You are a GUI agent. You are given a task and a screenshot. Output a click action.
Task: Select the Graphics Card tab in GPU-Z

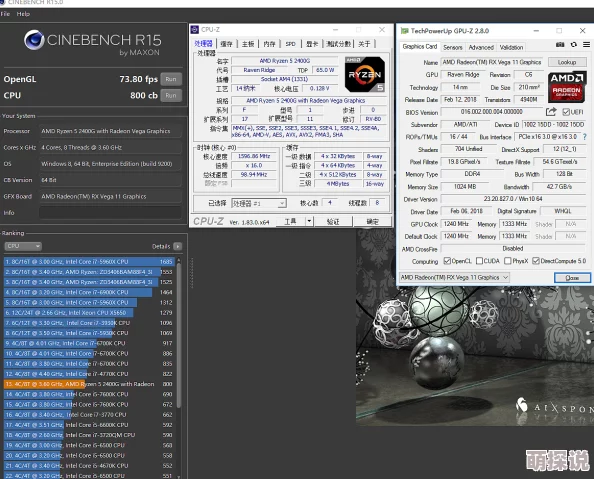tap(420, 47)
